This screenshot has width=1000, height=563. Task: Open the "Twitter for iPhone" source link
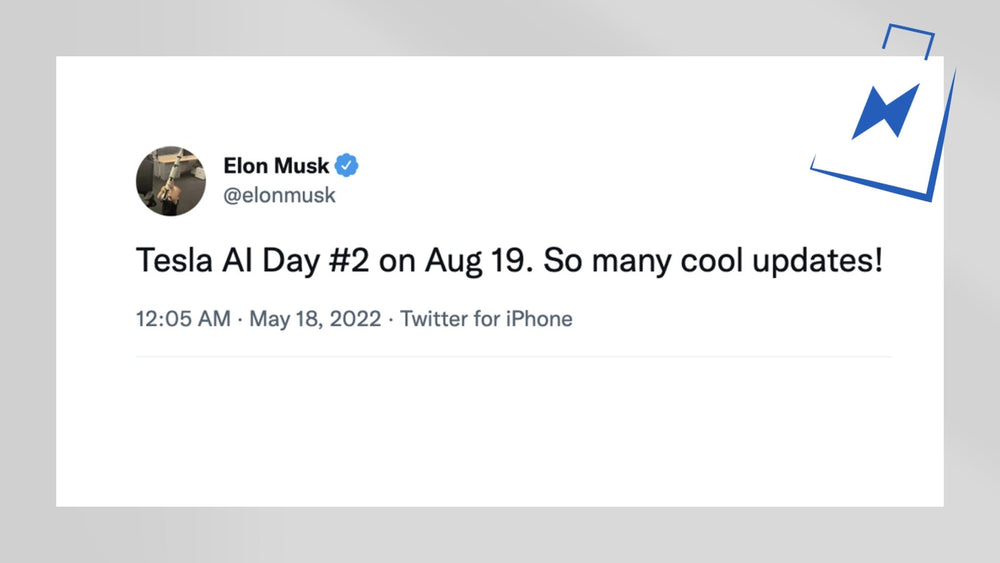click(486, 320)
